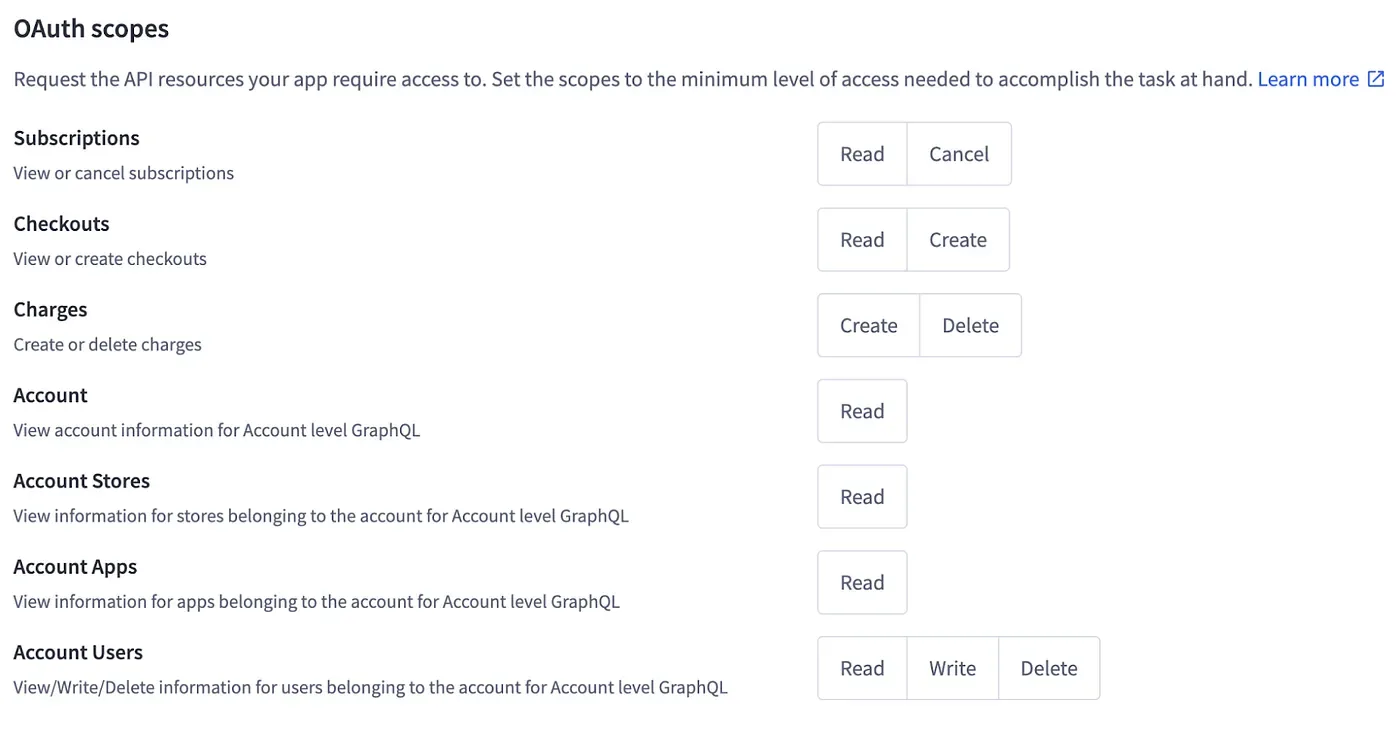Toggle Delete scope for Account Users
Image resolution: width=1400 pixels, height=739 pixels.
click(x=1049, y=668)
